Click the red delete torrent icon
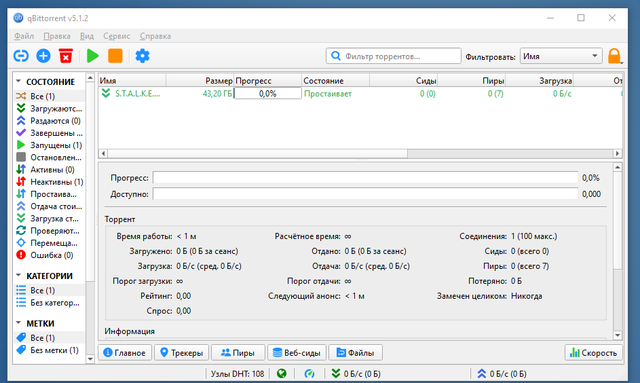This screenshot has height=383, width=640. tap(66, 56)
